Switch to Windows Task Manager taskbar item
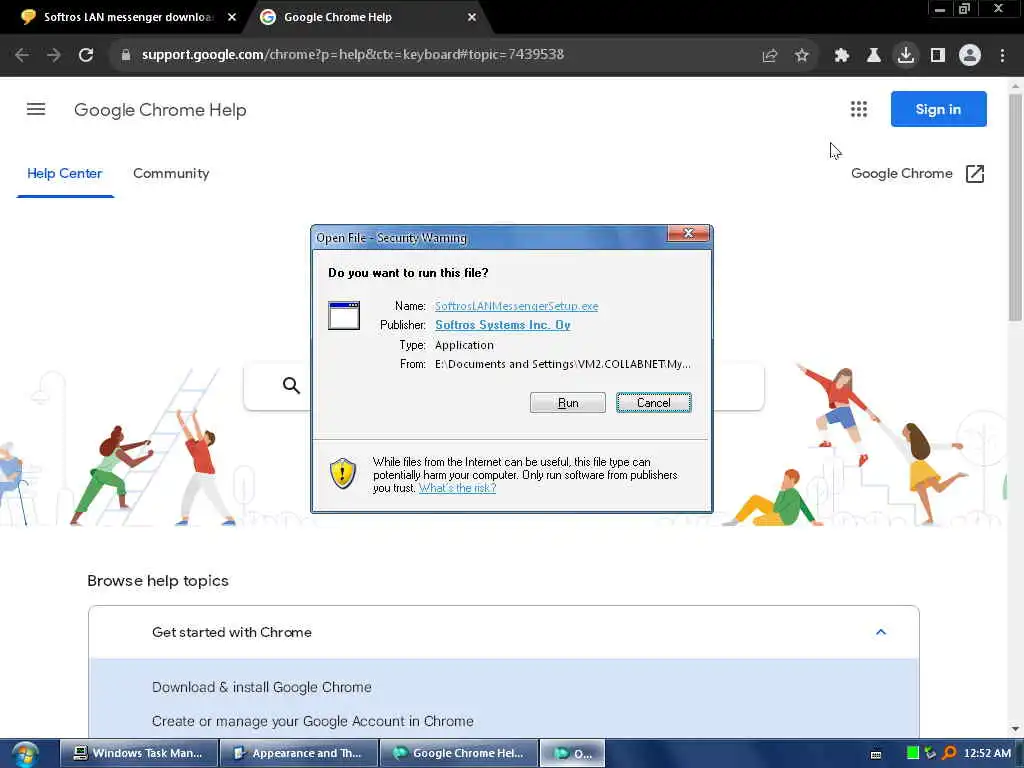1024x768 pixels. tap(139, 753)
